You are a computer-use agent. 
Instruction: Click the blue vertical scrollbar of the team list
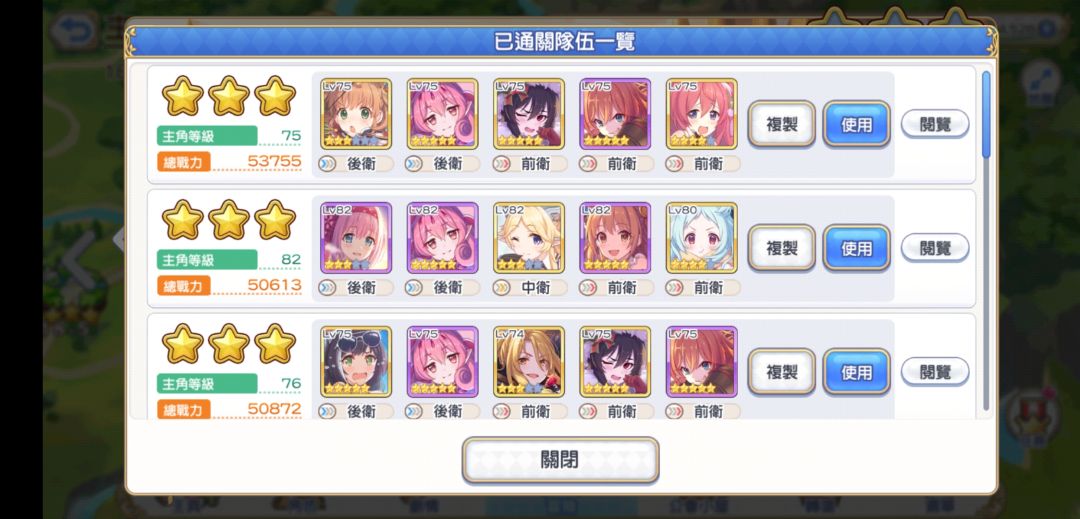pos(986,114)
